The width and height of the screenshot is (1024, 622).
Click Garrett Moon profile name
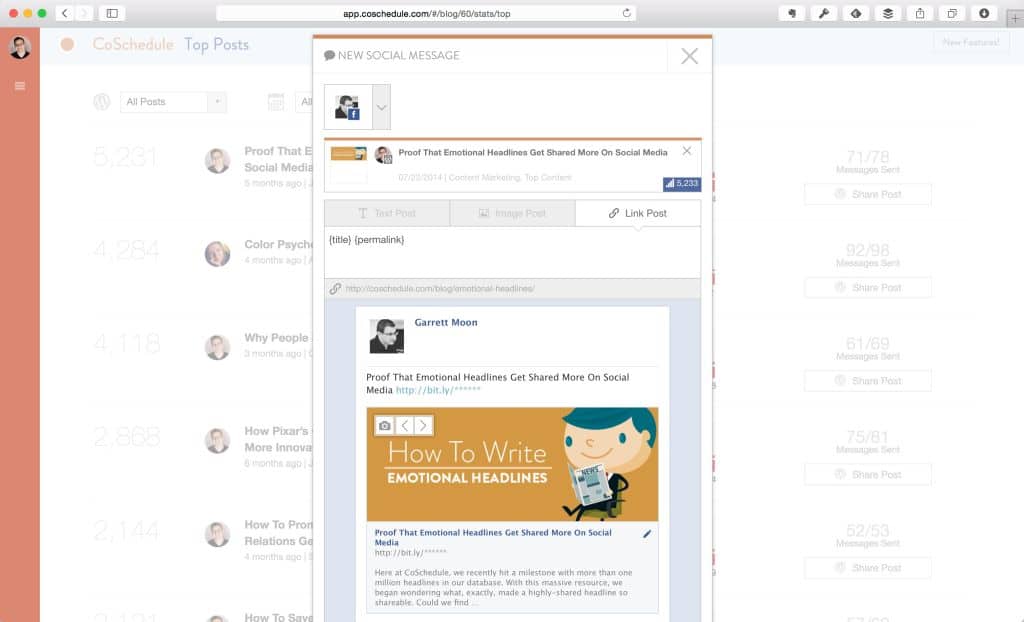click(446, 323)
